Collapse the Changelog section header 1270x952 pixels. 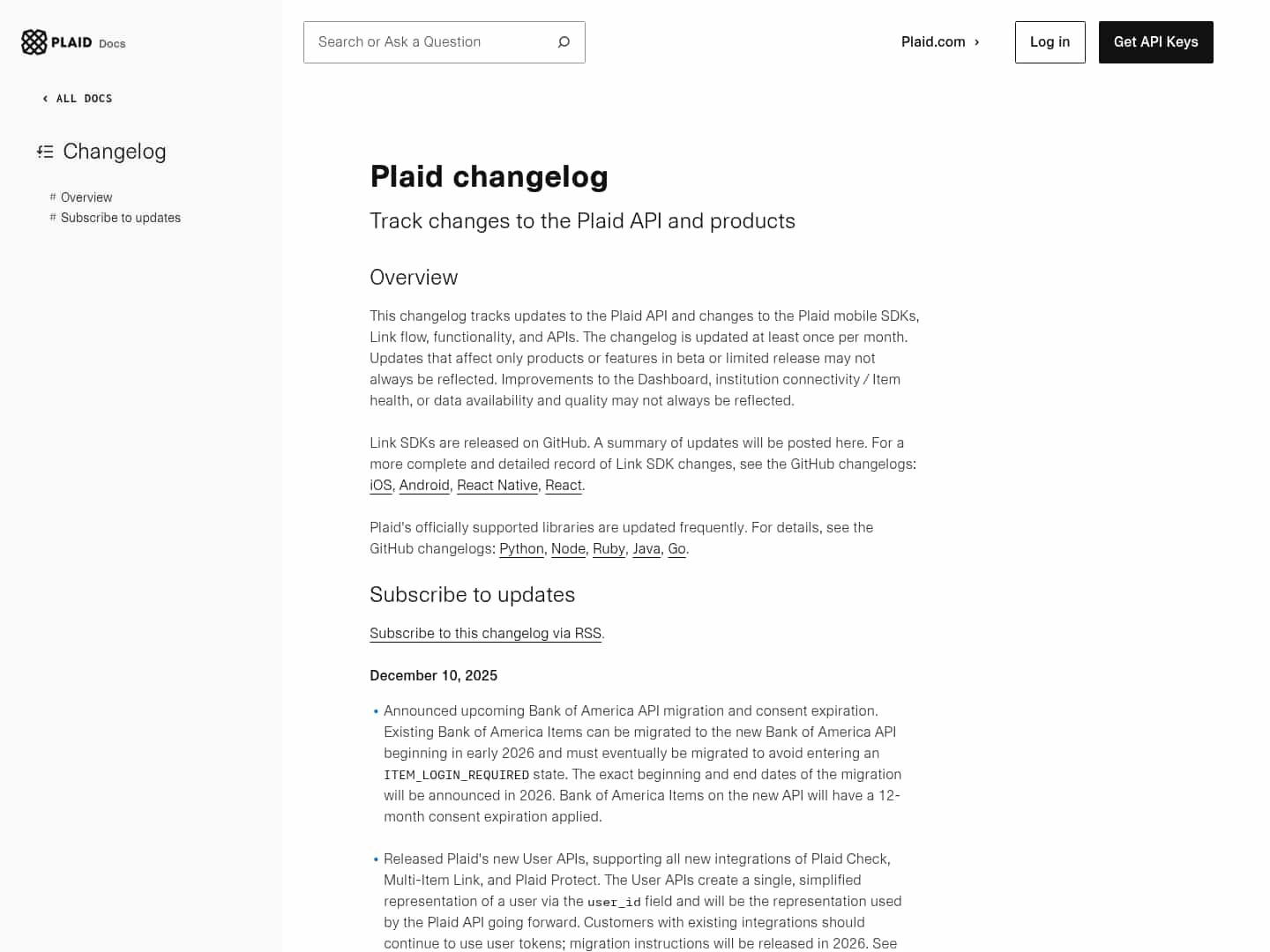(x=114, y=151)
